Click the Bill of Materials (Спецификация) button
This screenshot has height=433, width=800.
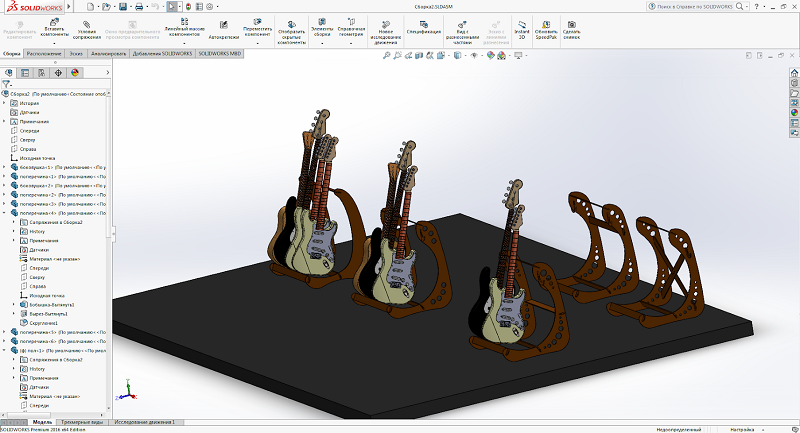[x=424, y=28]
